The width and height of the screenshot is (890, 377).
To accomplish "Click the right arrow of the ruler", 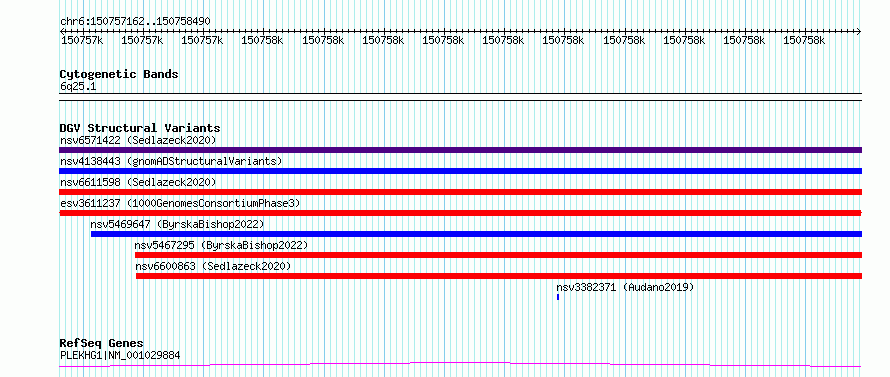I will (859, 31).
